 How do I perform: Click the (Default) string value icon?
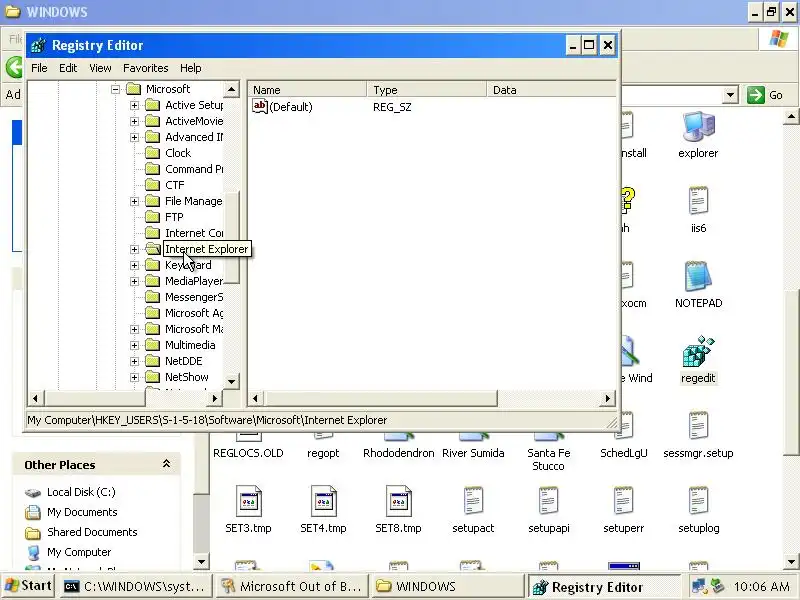[x=260, y=106]
